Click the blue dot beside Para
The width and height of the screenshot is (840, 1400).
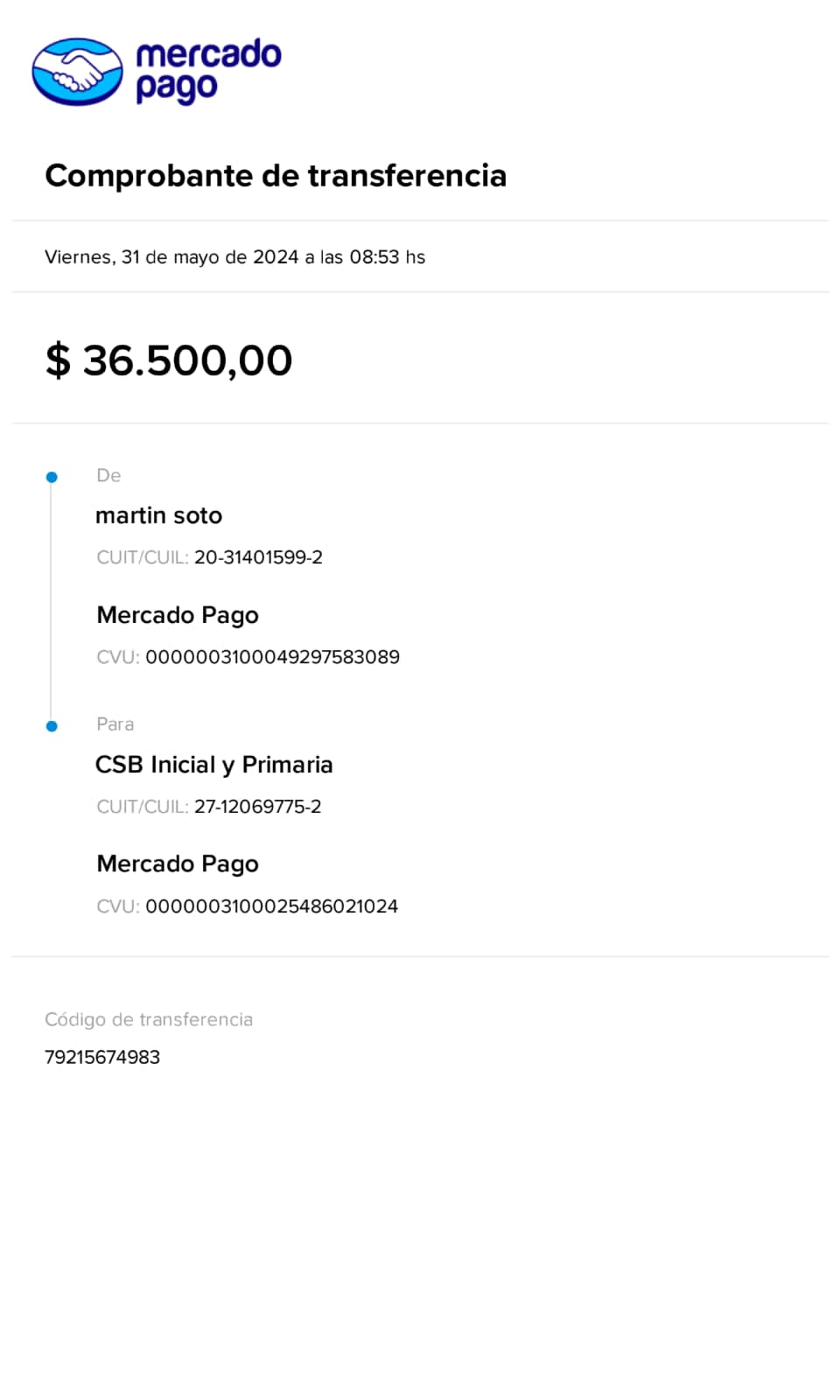click(x=52, y=726)
